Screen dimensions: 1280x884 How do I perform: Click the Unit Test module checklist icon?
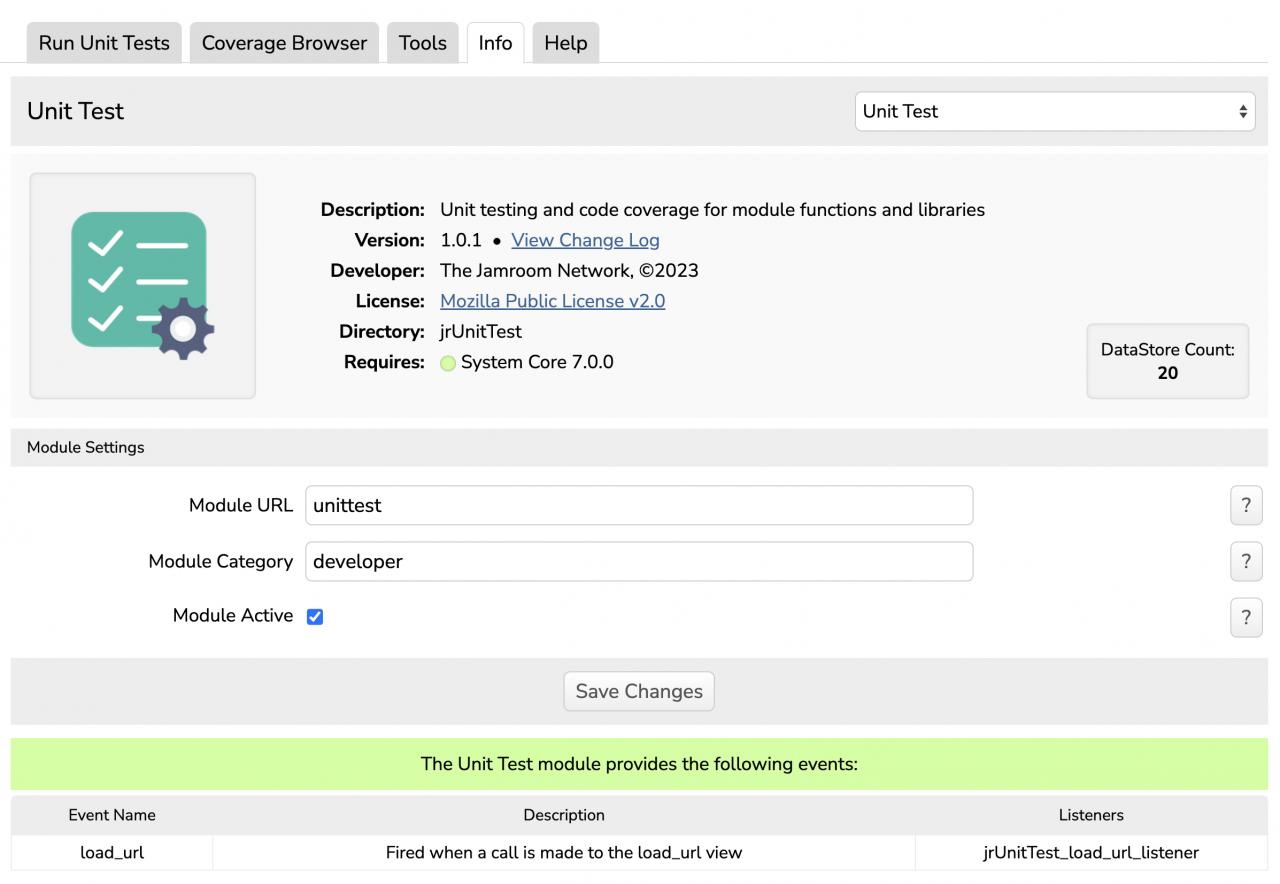click(x=142, y=286)
